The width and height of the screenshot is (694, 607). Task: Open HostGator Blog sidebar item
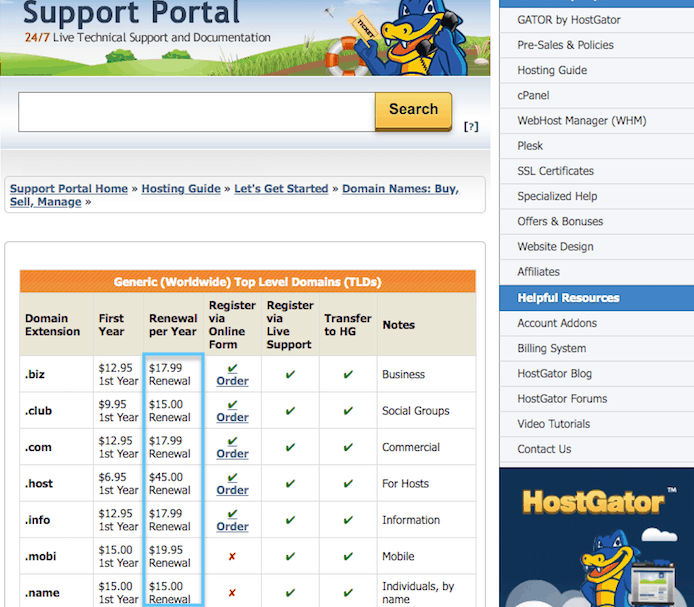click(597, 374)
